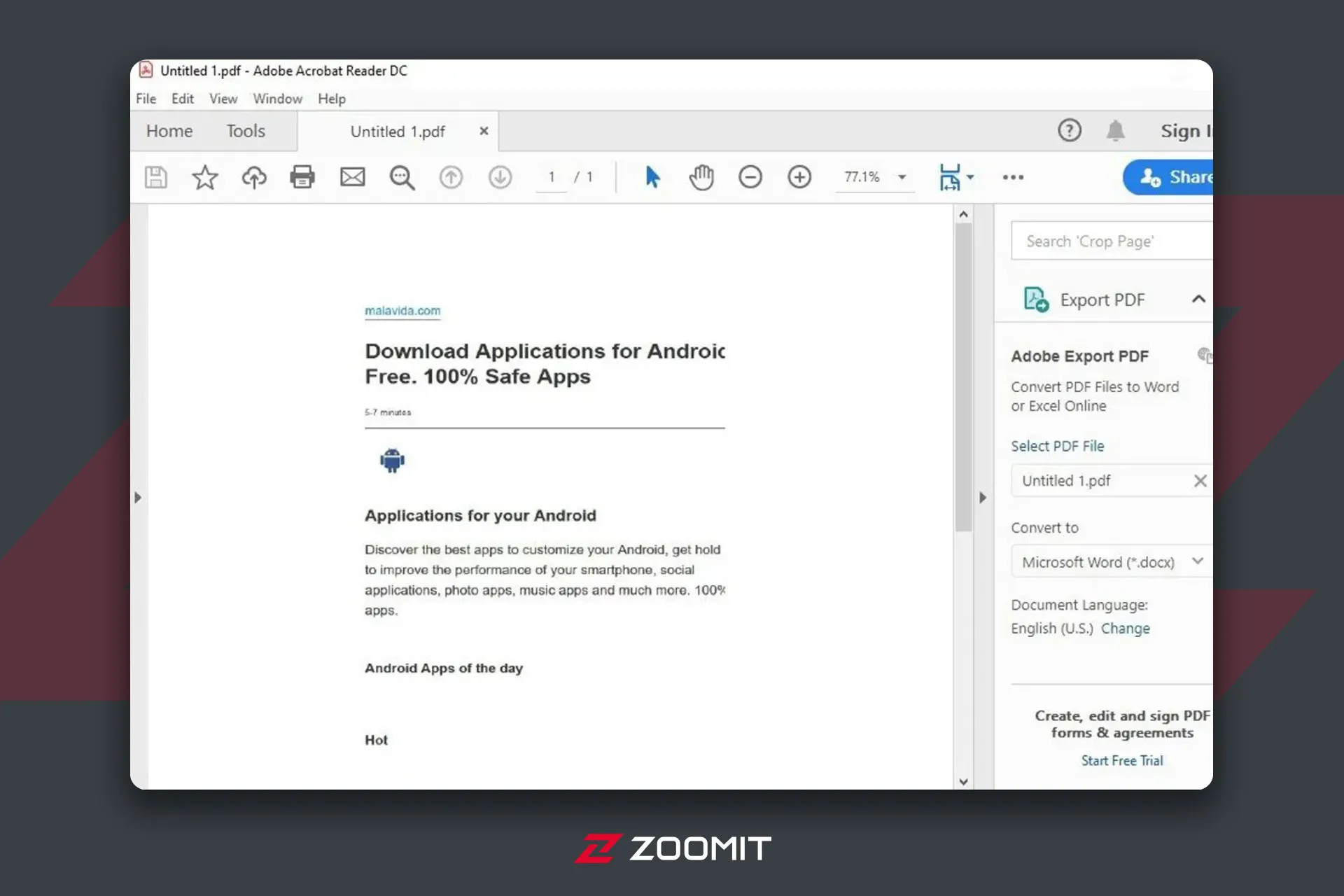The width and height of the screenshot is (1344, 896).
Task: Click the upload to cloud icon
Action: coord(254,177)
